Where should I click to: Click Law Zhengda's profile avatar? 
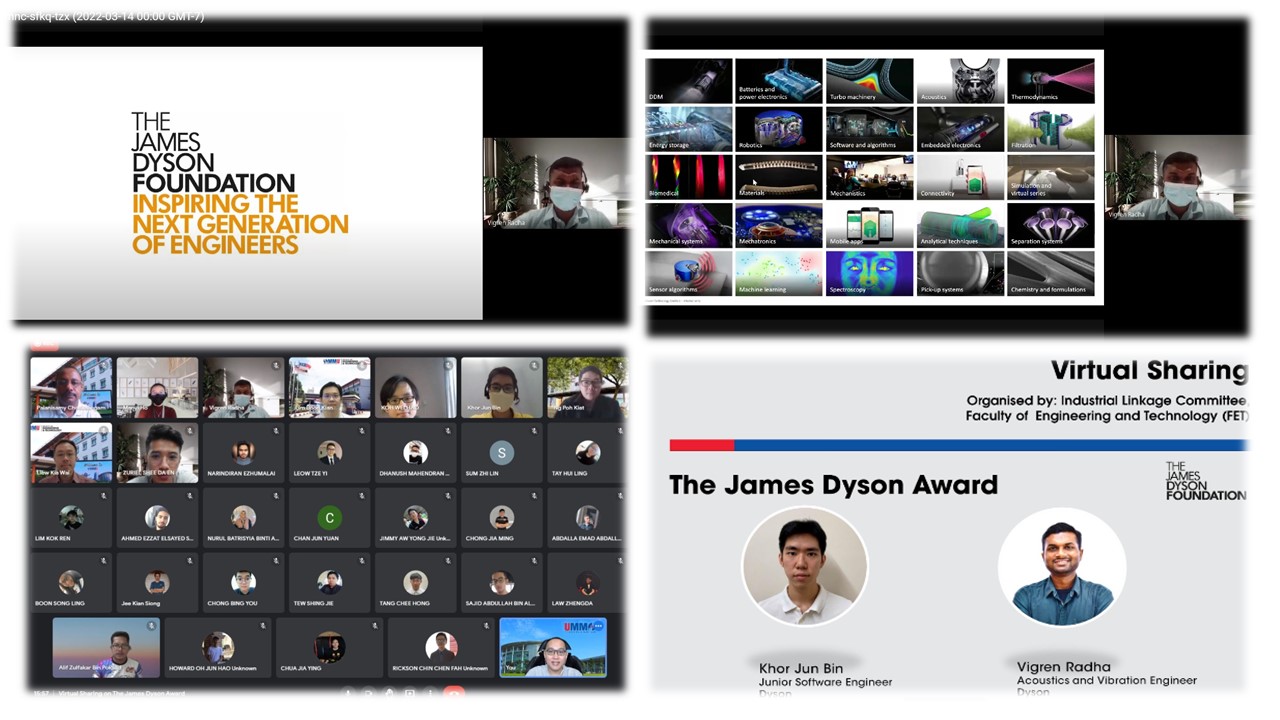(x=587, y=582)
